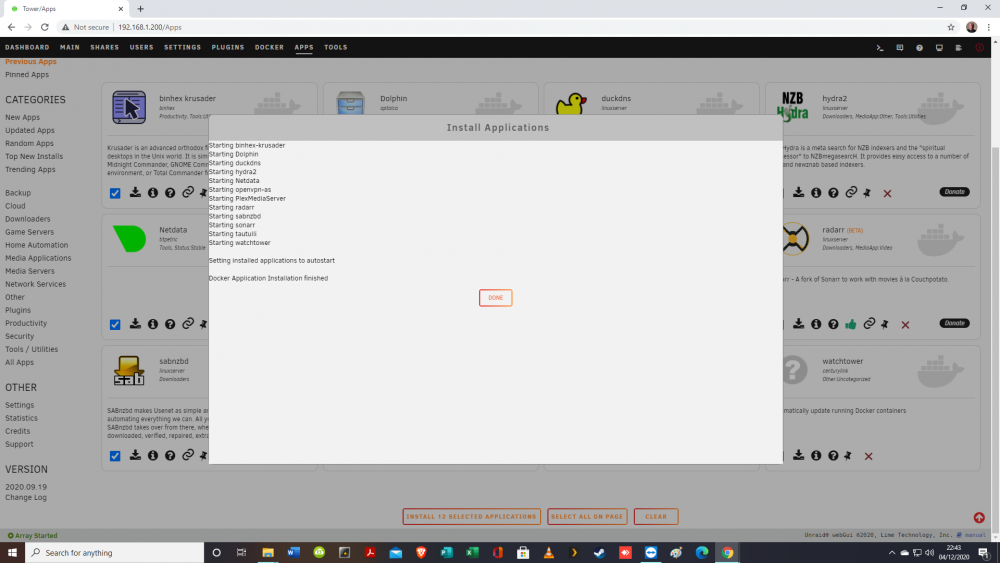This screenshot has height=563, width=1000.
Task: Select the Trending Apps category
Action: point(31,170)
